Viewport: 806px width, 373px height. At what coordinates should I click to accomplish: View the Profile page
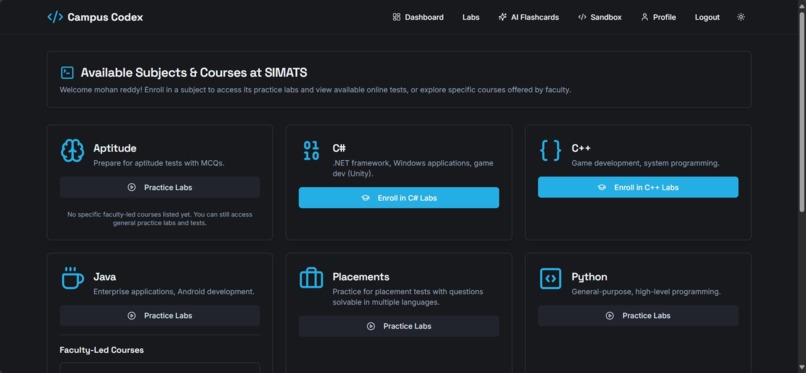pos(658,17)
